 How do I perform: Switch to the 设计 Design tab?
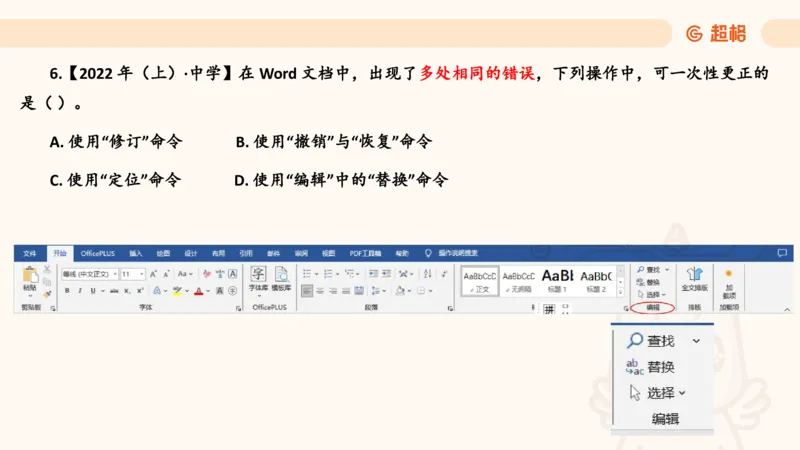(191, 253)
